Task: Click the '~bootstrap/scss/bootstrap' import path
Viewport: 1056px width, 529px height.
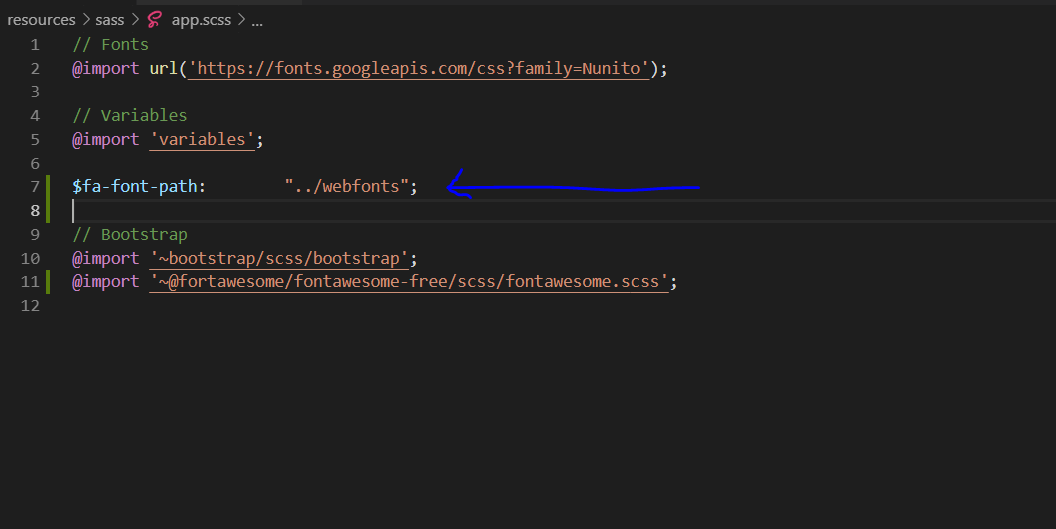Action: [x=279, y=259]
